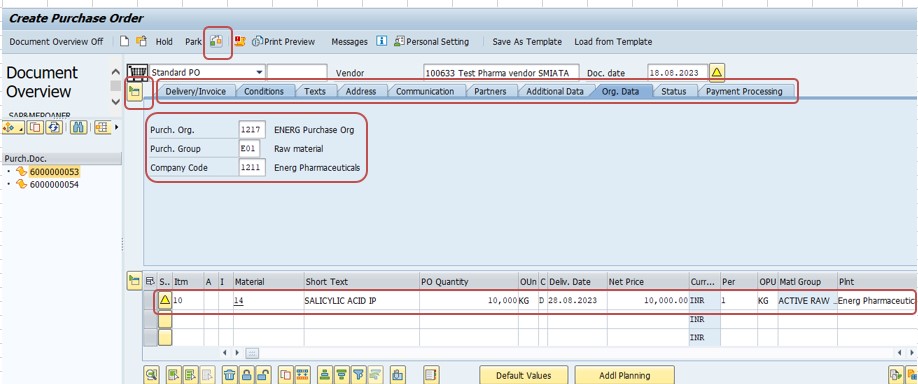918x384 pixels.
Task: Click material number 14 in item row
Action: click(239, 300)
